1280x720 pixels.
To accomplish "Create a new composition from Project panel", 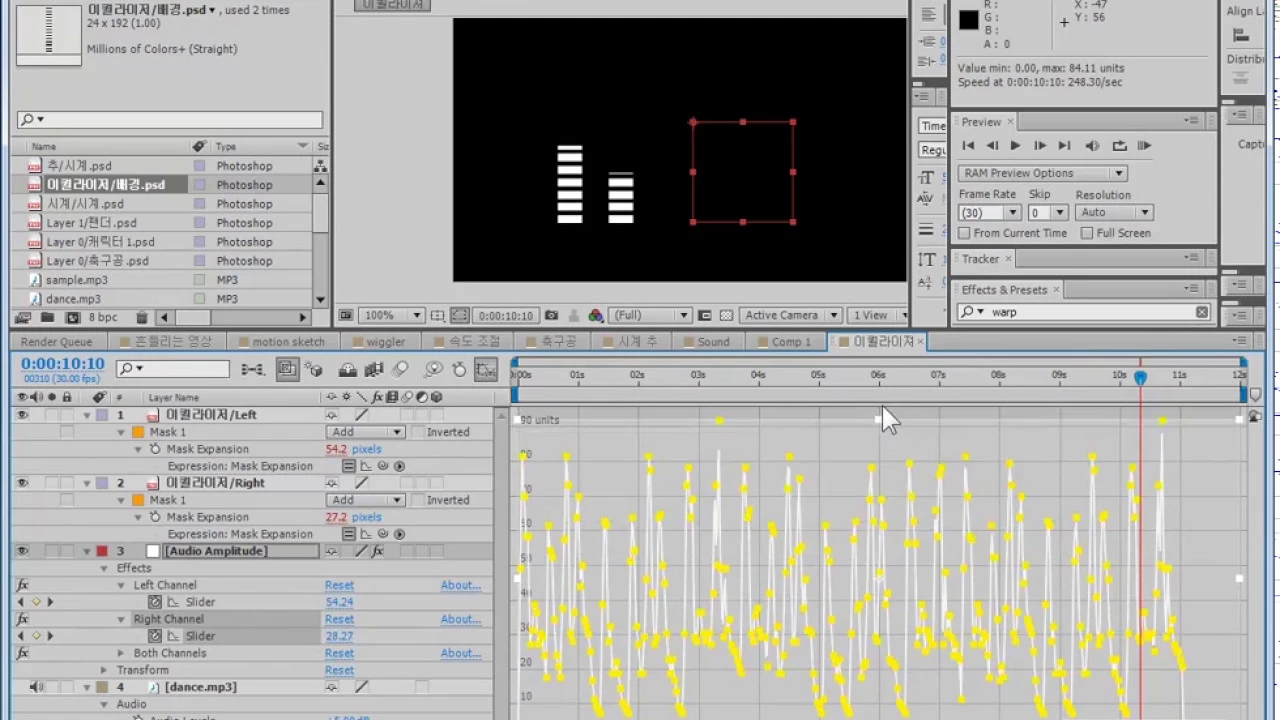I will [x=72, y=318].
